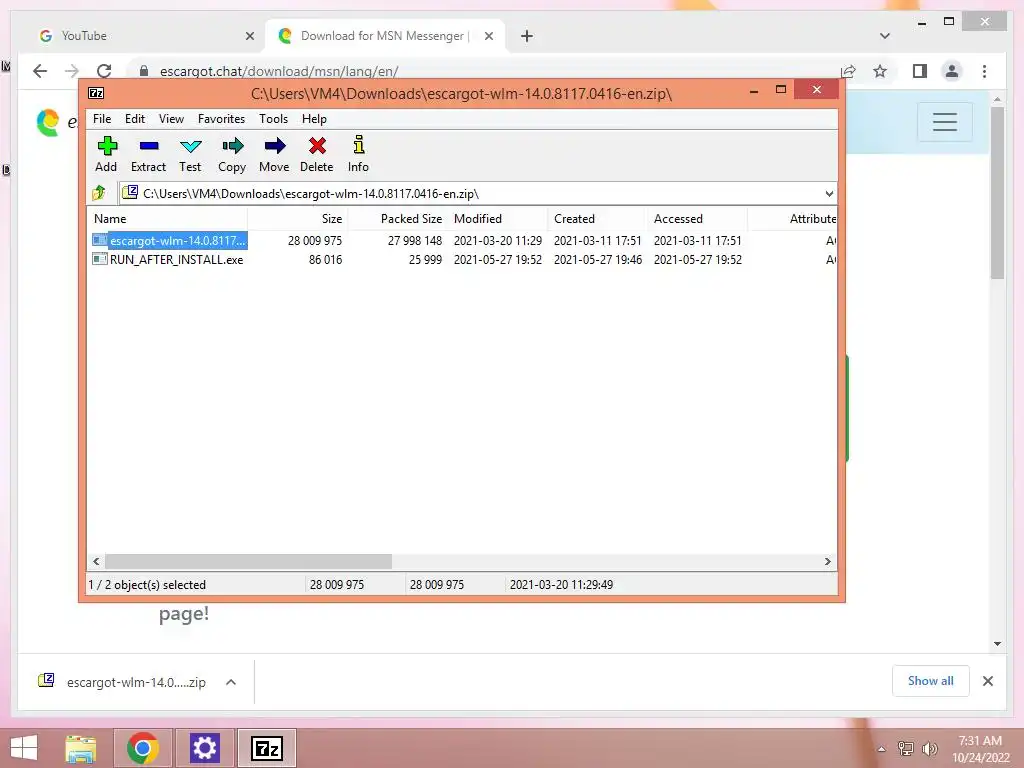This screenshot has width=1024, height=768.
Task: Open the Escargot site hamburger menu
Action: [x=945, y=122]
